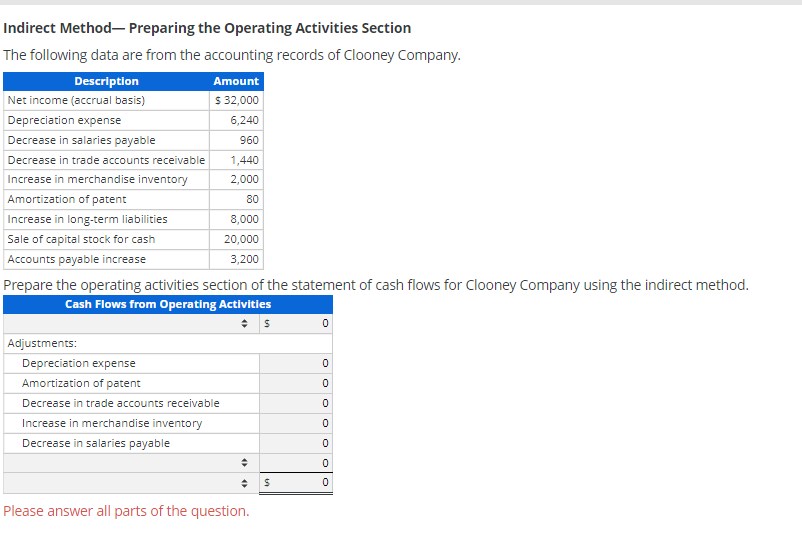Select Amortization of patent in the data table
Viewport: 802px width, 536px height.
coord(106,199)
